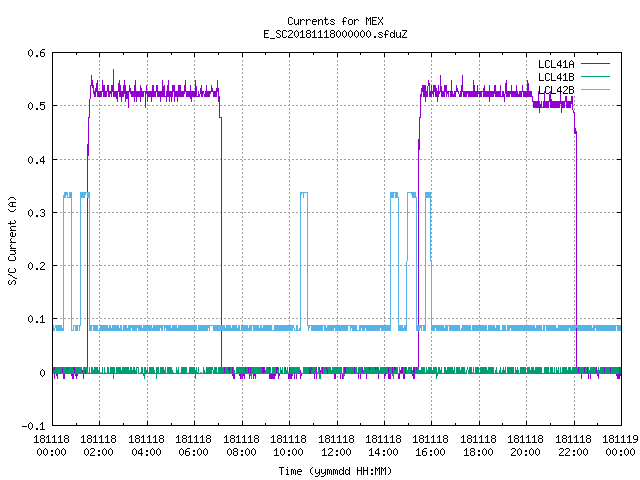The width and height of the screenshot is (640, 480).
Task: Click the x-axis tick '181118 00:00'
Action: pos(51,446)
